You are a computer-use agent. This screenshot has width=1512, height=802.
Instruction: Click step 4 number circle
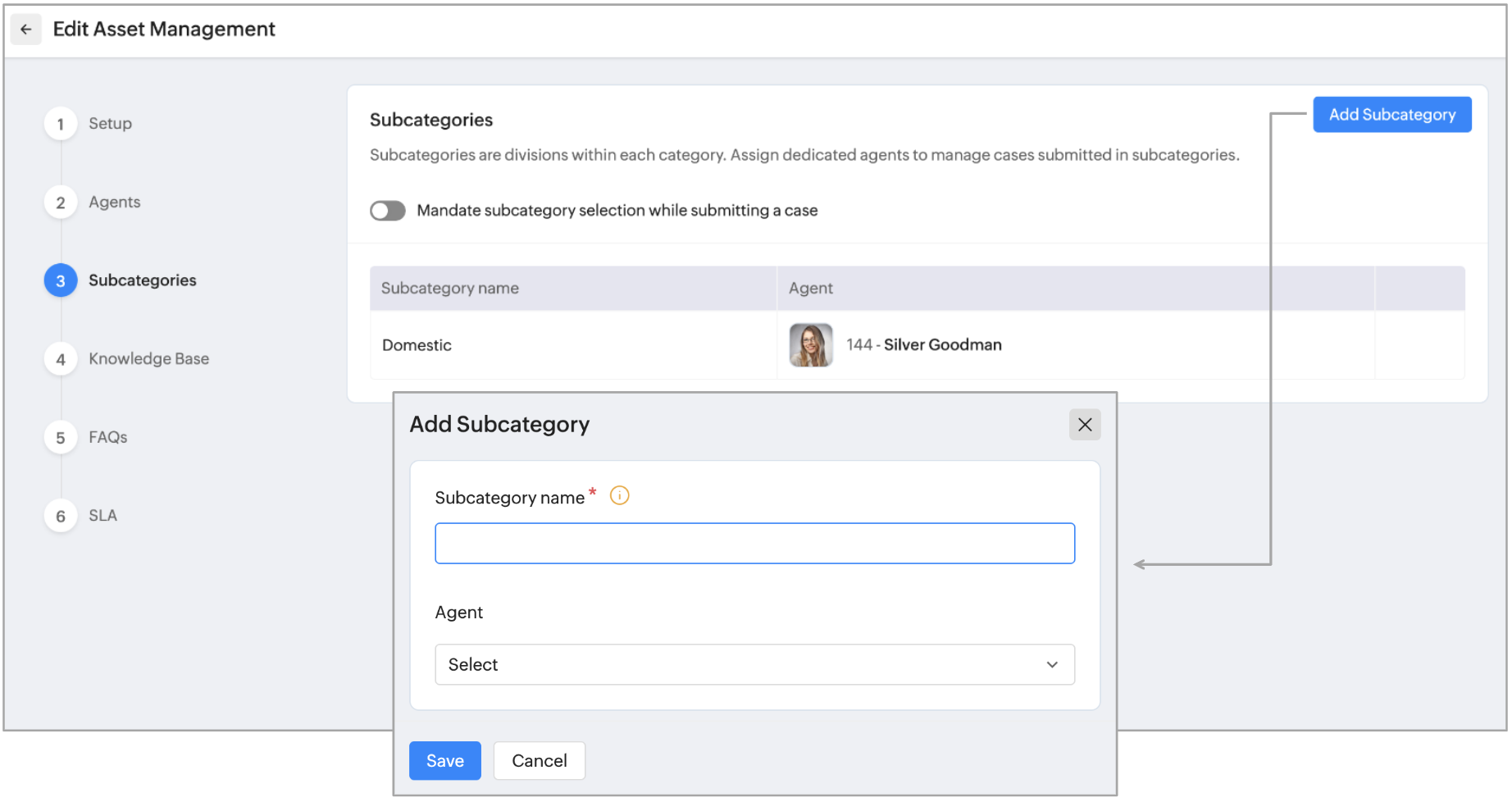(x=61, y=359)
